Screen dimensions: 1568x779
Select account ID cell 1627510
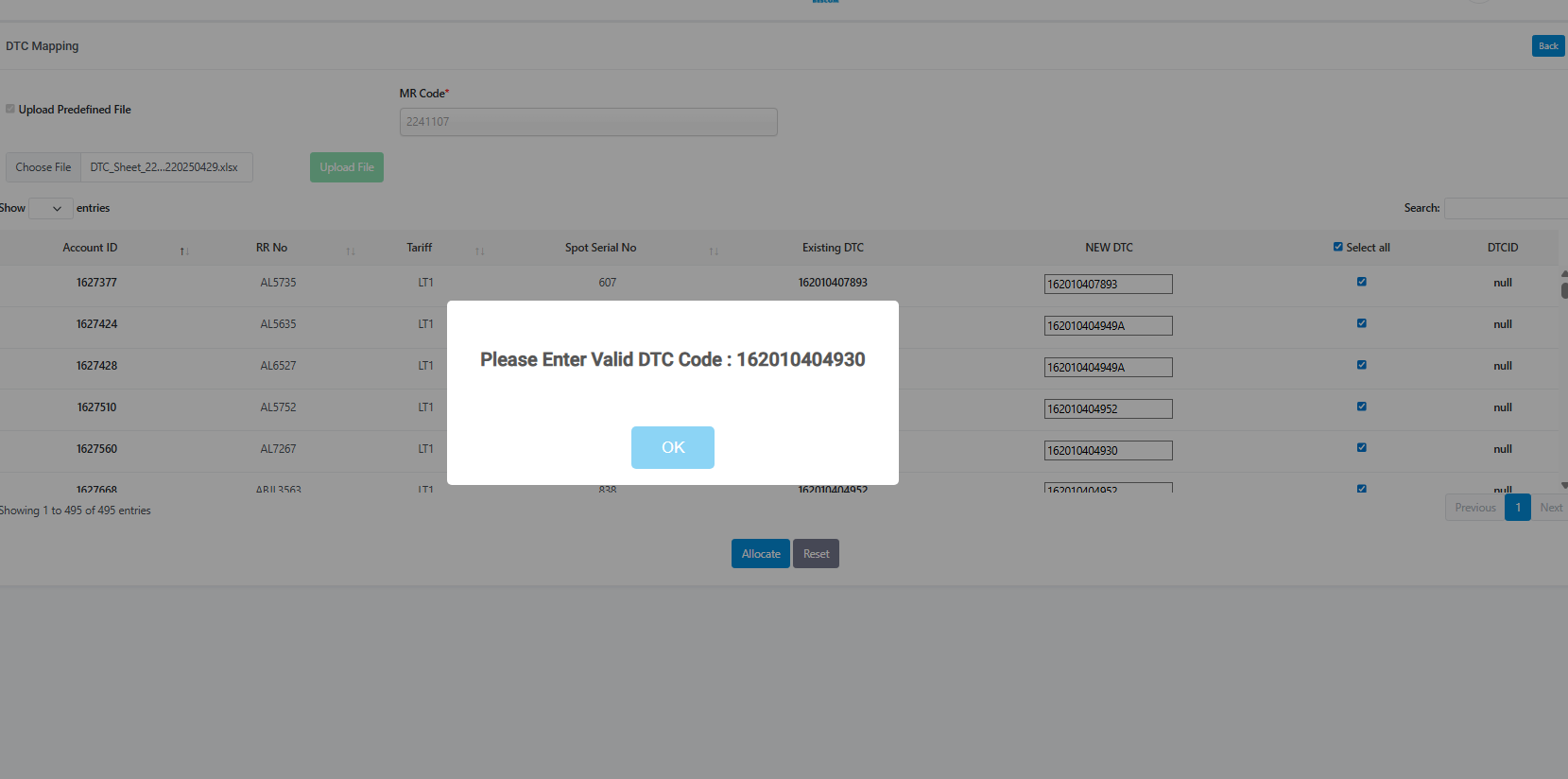pos(96,407)
